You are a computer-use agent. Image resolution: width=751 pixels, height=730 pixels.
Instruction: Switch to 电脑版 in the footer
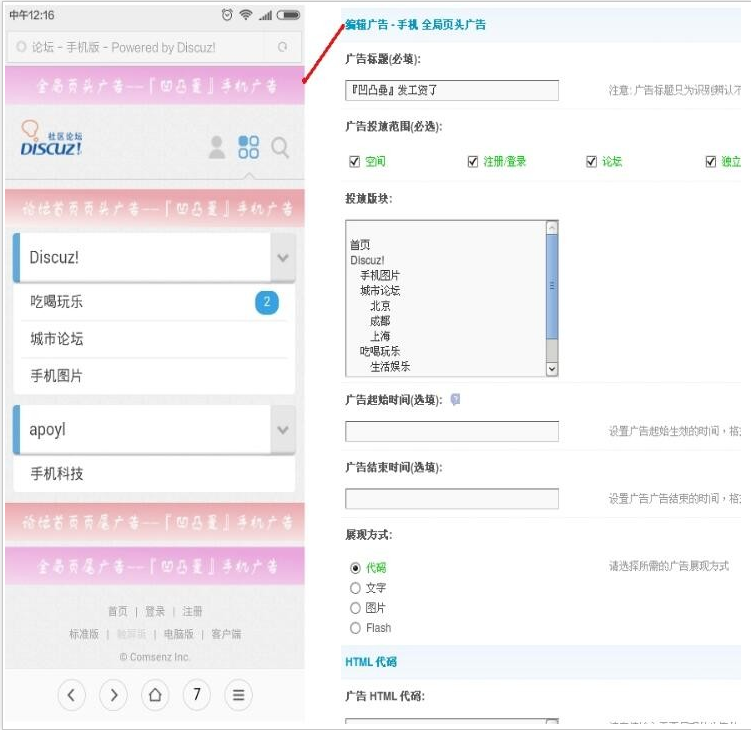point(179,634)
